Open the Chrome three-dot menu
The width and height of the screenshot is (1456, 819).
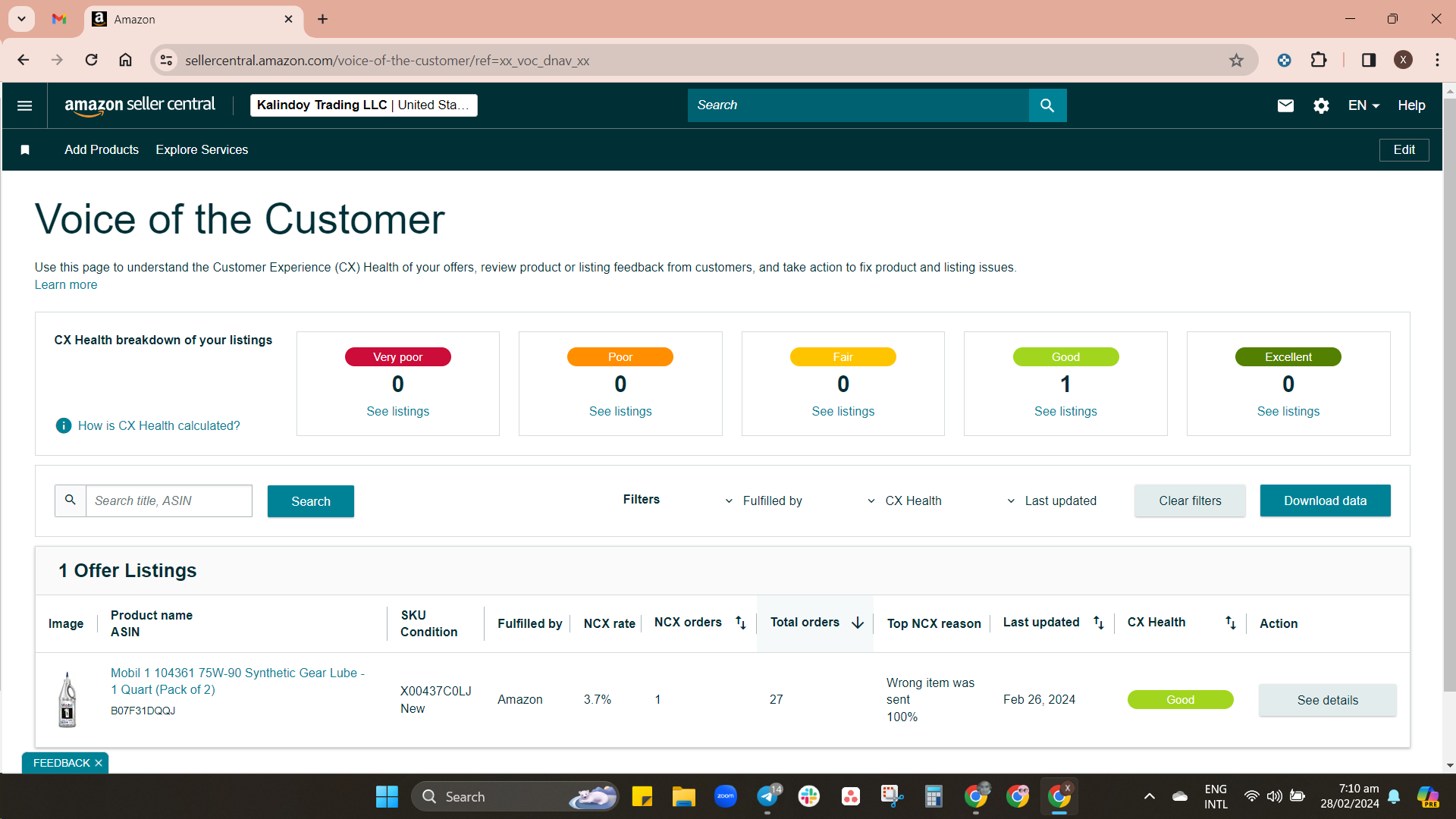pyautogui.click(x=1437, y=60)
